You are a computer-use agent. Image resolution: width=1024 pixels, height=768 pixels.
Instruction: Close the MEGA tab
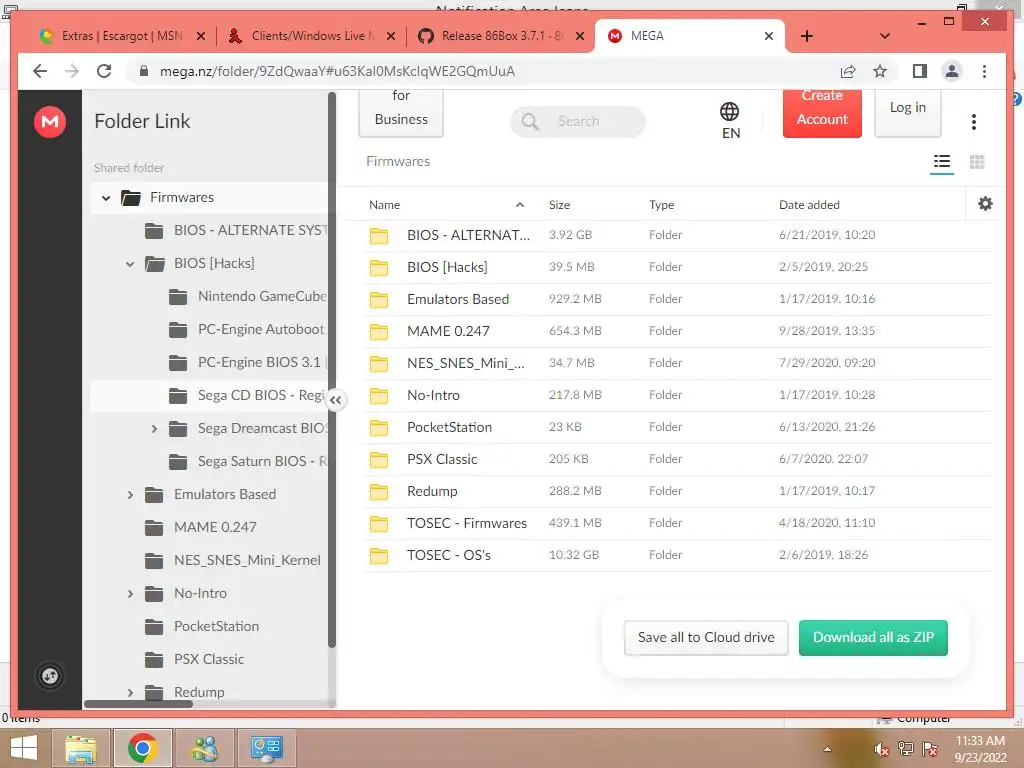[x=769, y=36]
